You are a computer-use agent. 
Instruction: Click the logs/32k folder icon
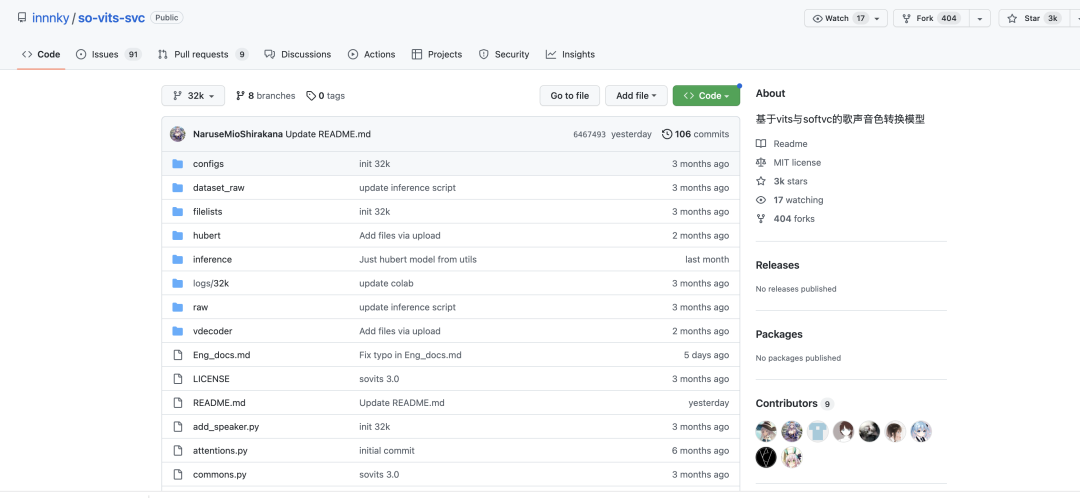[178, 283]
